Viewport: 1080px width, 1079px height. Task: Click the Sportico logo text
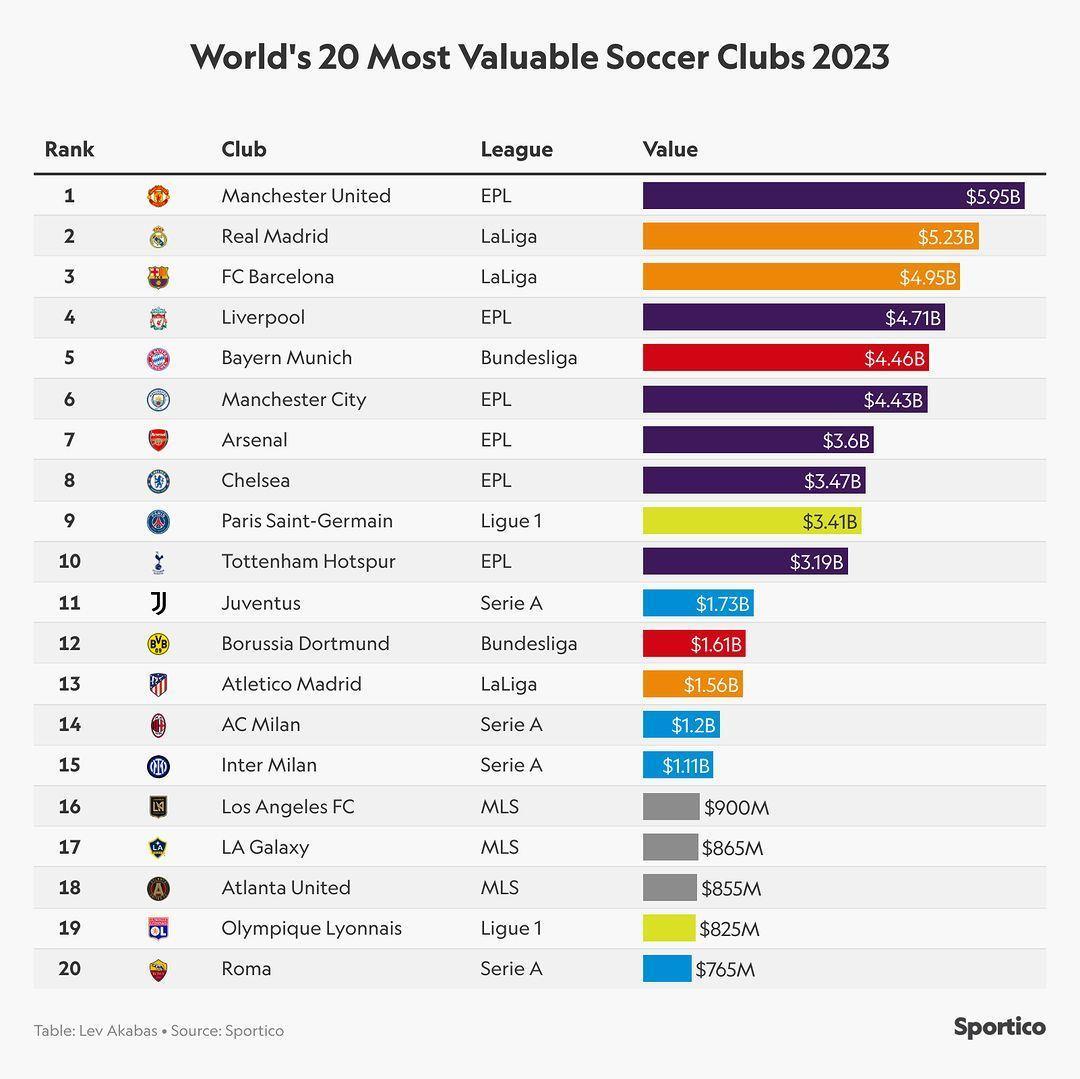click(999, 1027)
